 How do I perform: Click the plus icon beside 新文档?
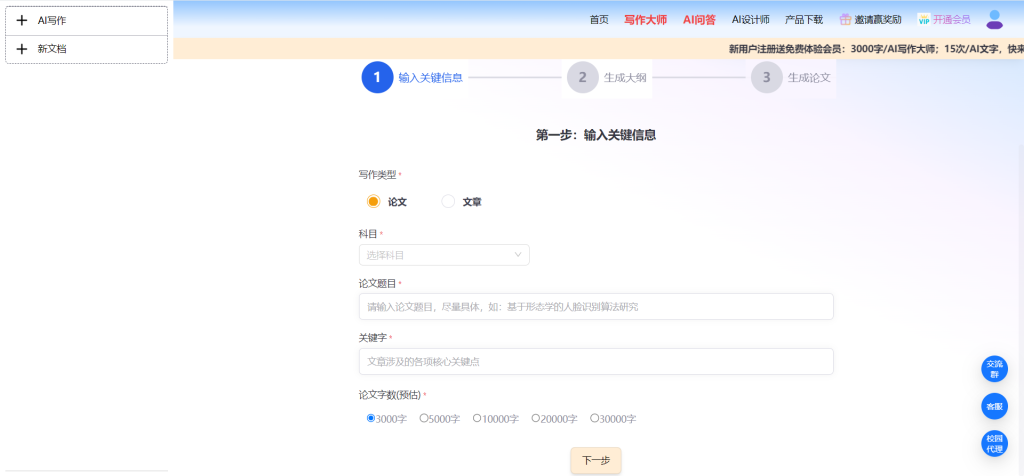point(22,49)
